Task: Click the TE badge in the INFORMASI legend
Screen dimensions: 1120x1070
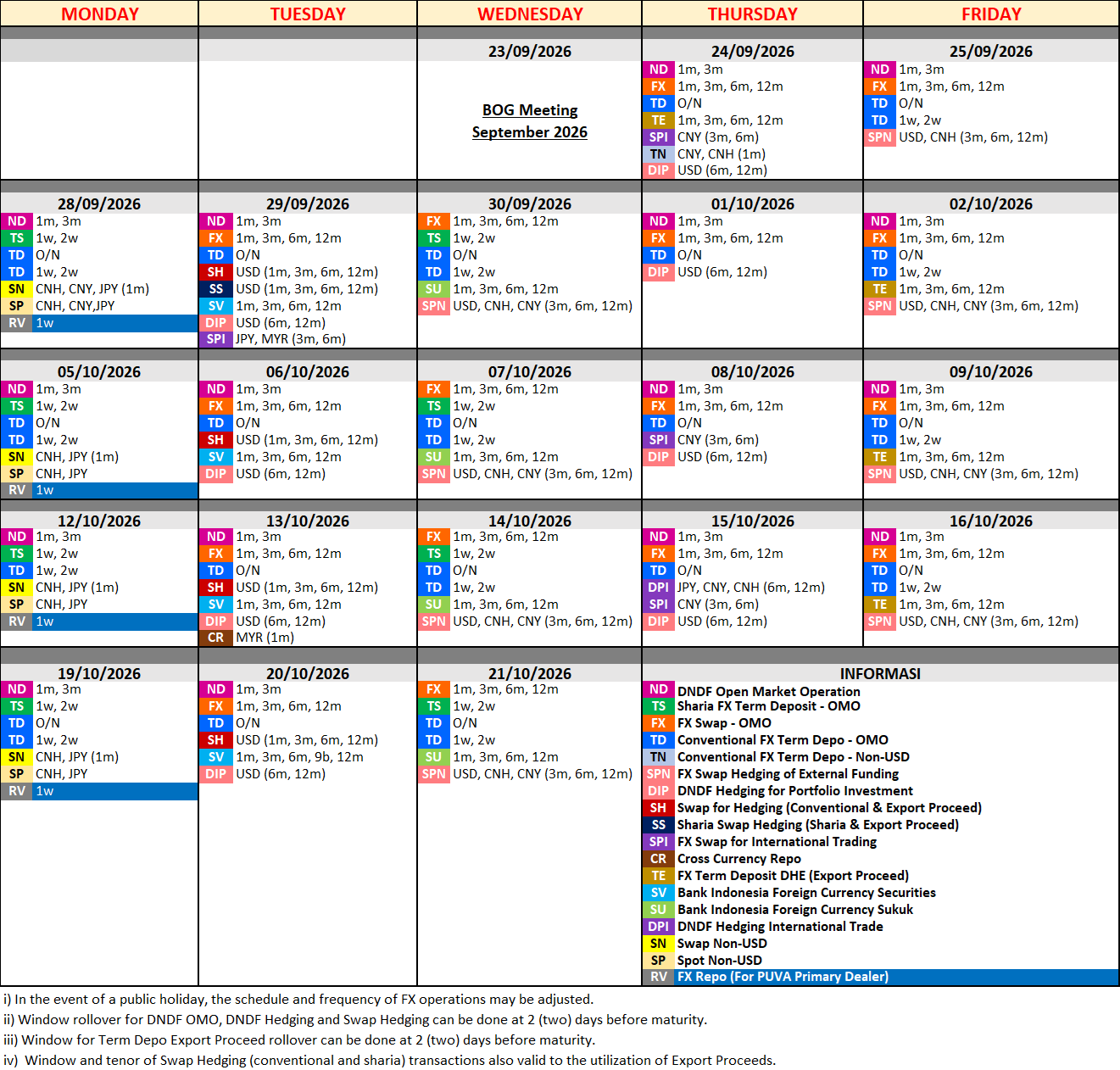Action: (659, 876)
